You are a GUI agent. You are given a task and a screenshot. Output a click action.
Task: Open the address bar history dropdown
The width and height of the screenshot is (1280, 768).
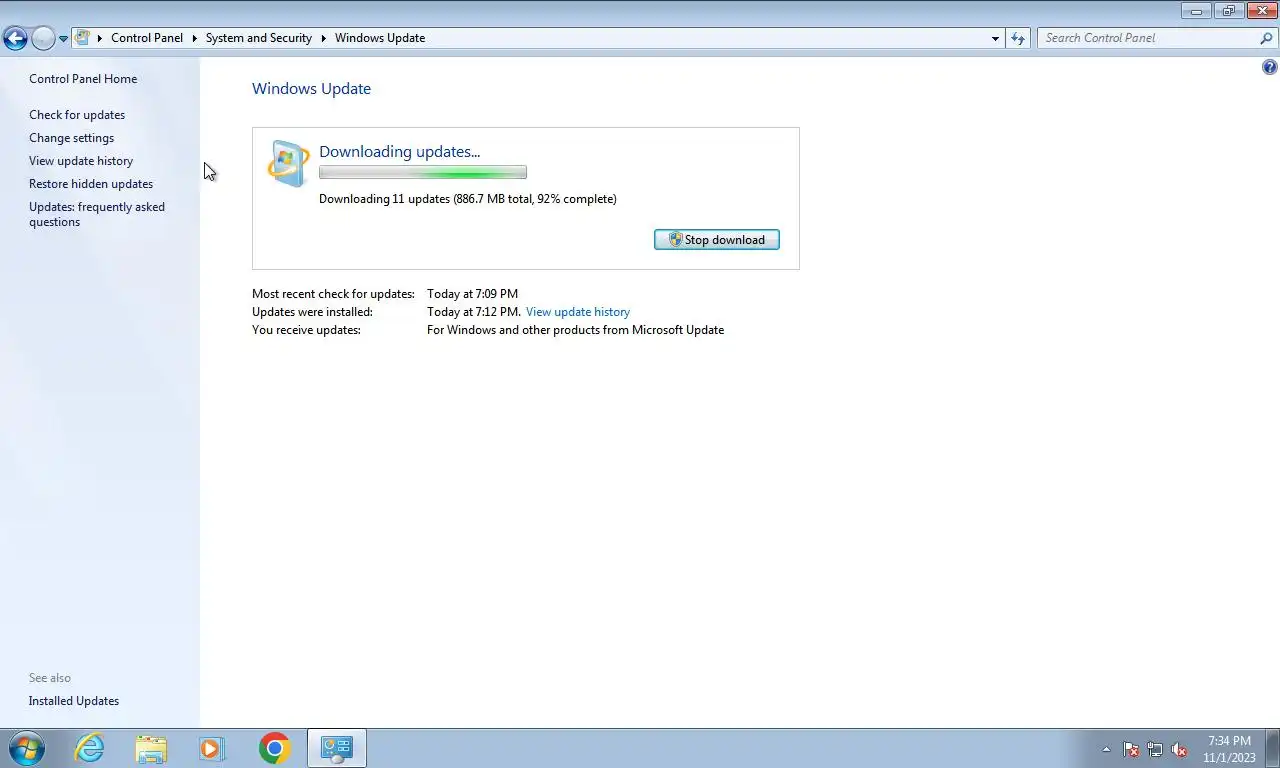coord(995,38)
